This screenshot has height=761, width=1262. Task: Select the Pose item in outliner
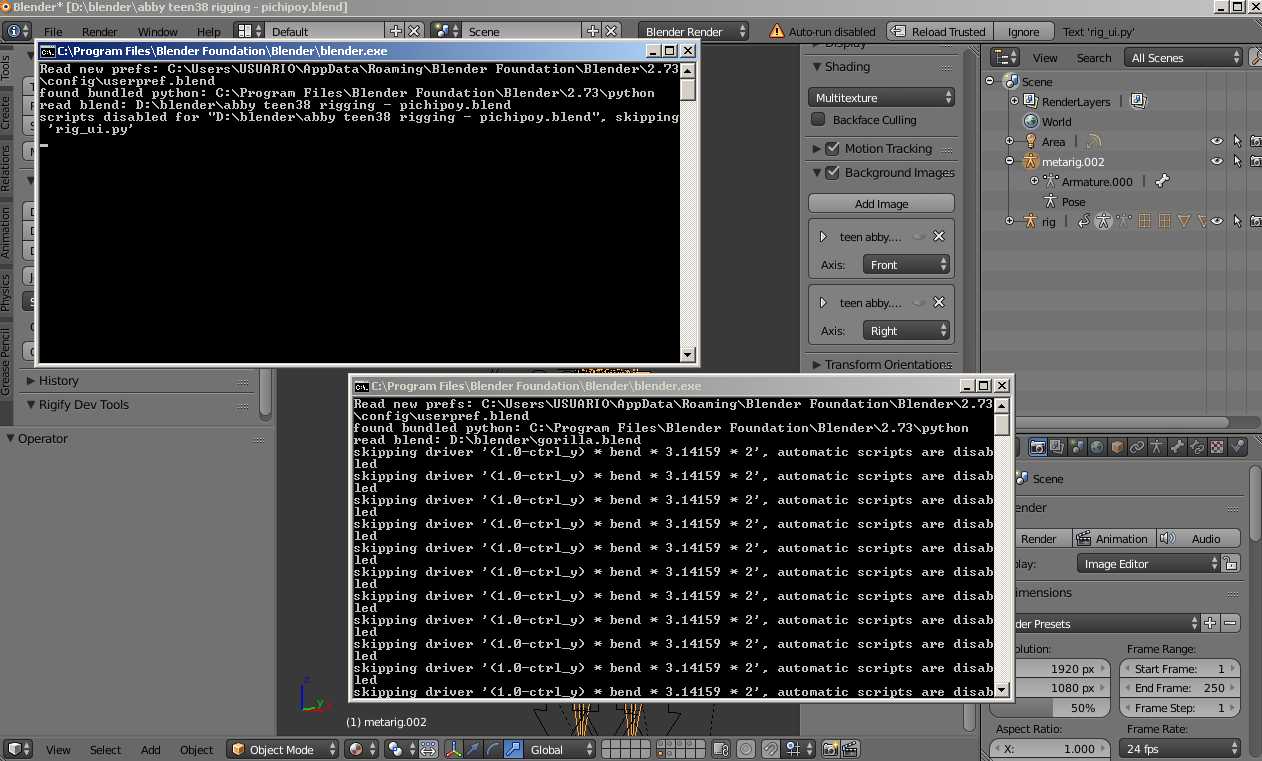click(x=1073, y=202)
